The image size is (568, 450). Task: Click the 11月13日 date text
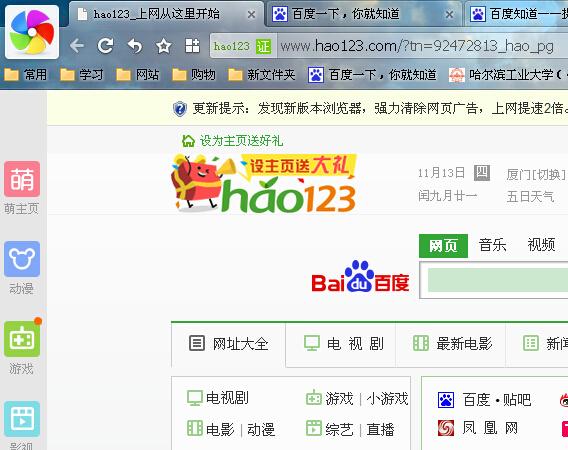pos(441,173)
